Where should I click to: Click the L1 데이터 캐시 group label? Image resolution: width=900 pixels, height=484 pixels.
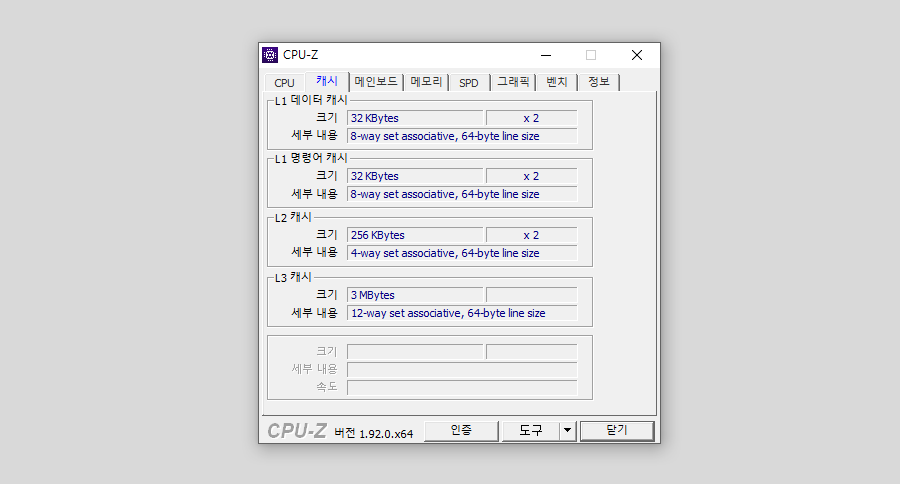(311, 100)
